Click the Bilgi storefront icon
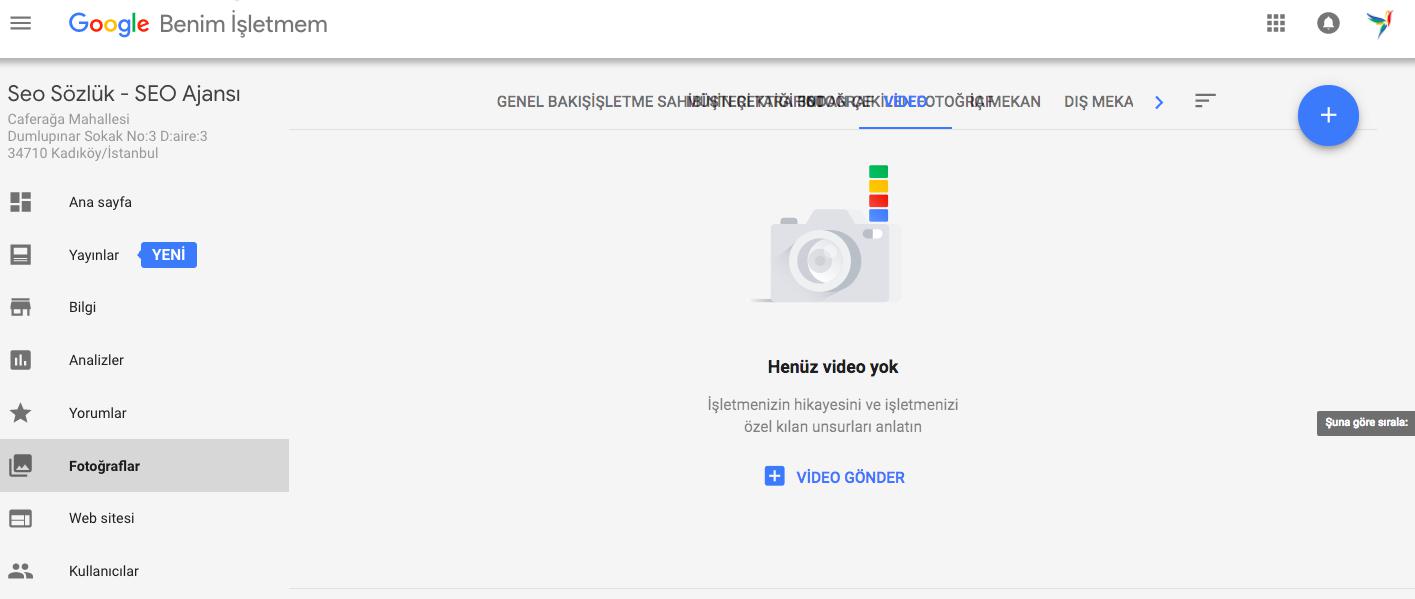Image resolution: width=1415 pixels, height=599 pixels. coord(21,307)
